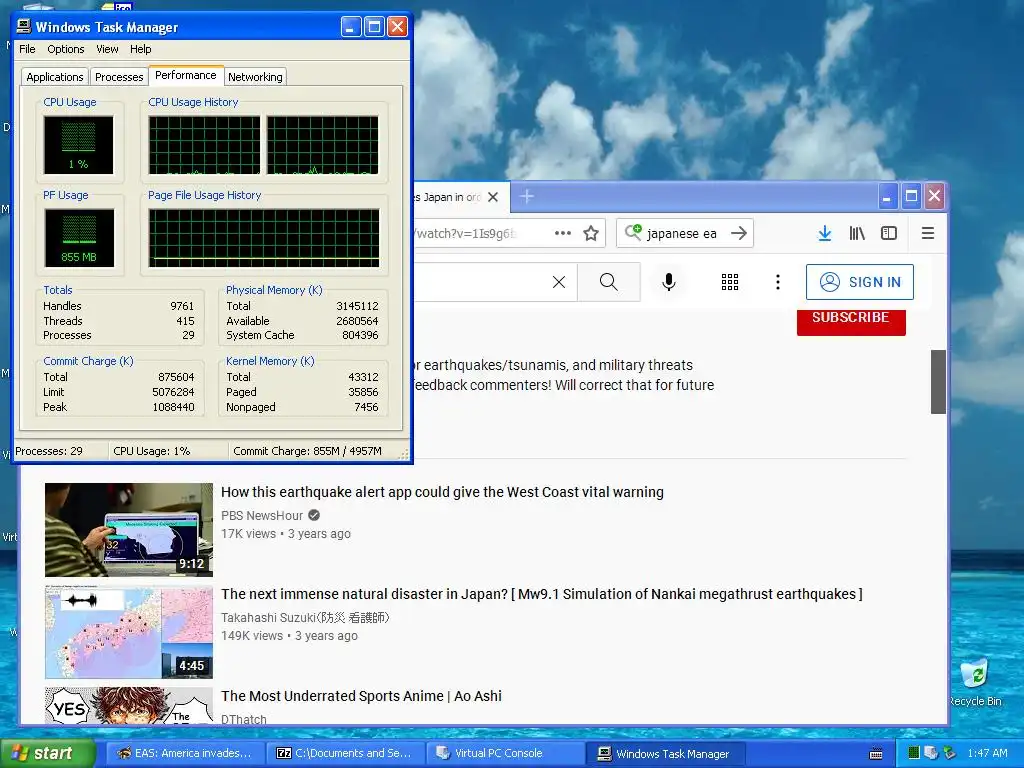1024x768 pixels.
Task: Open 'The Most Underrated Sports Anime' title
Action: (x=361, y=696)
